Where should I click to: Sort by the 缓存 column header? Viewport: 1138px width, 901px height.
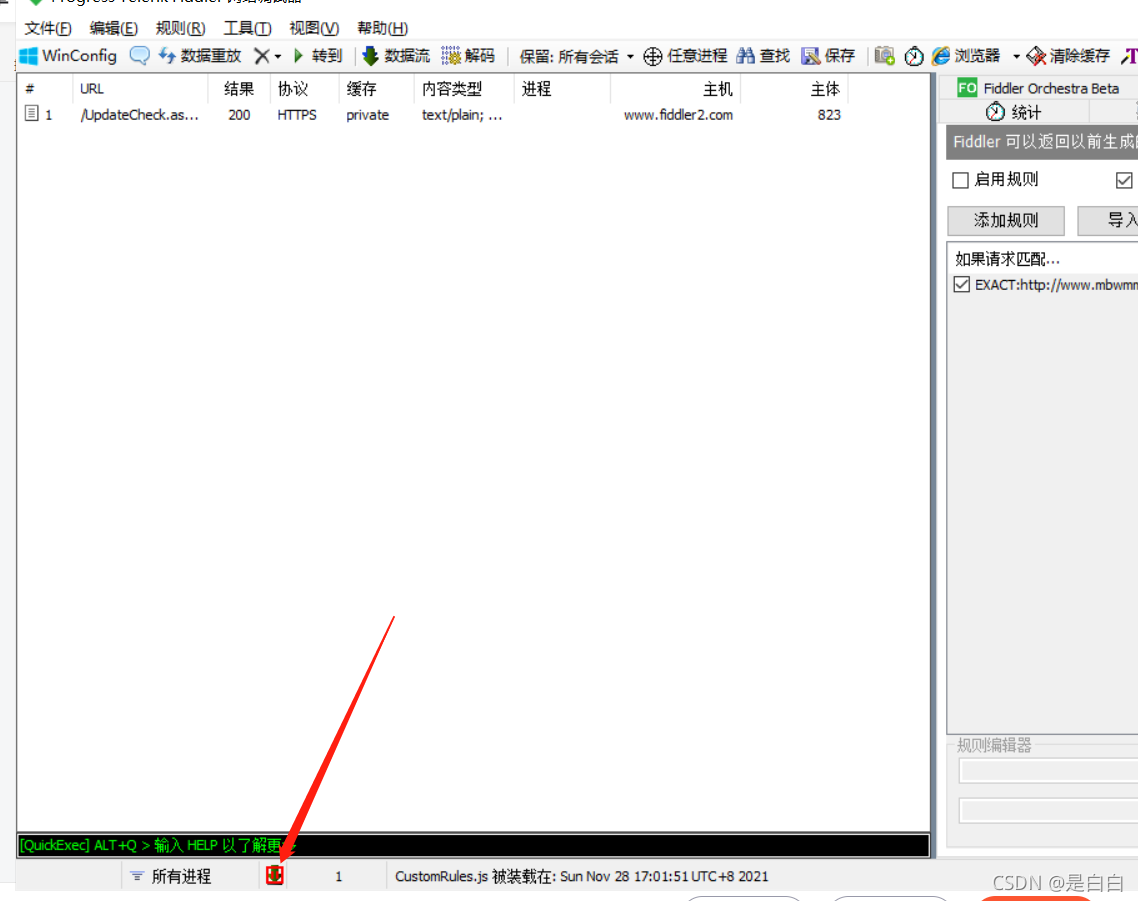click(x=377, y=89)
